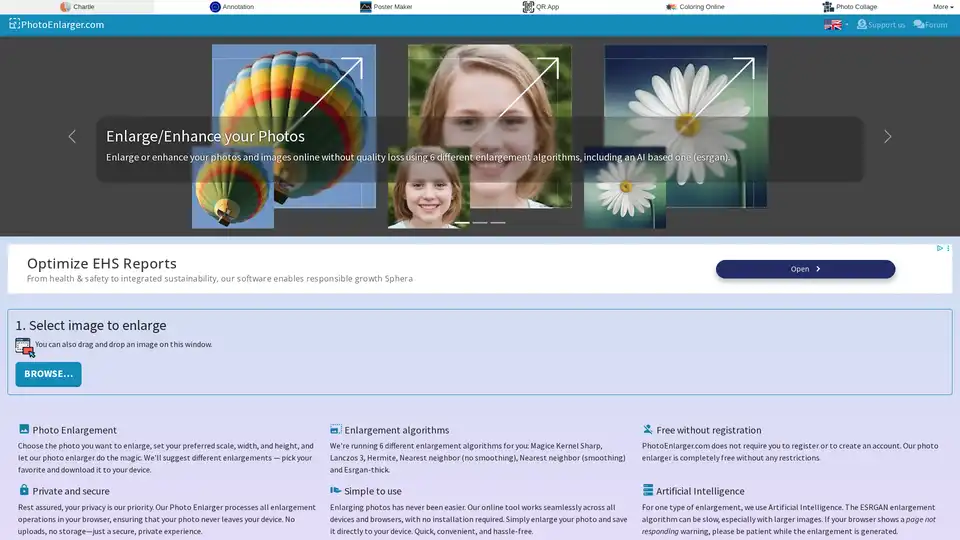Click the Open button in the ad
The image size is (960, 540).
805,269
